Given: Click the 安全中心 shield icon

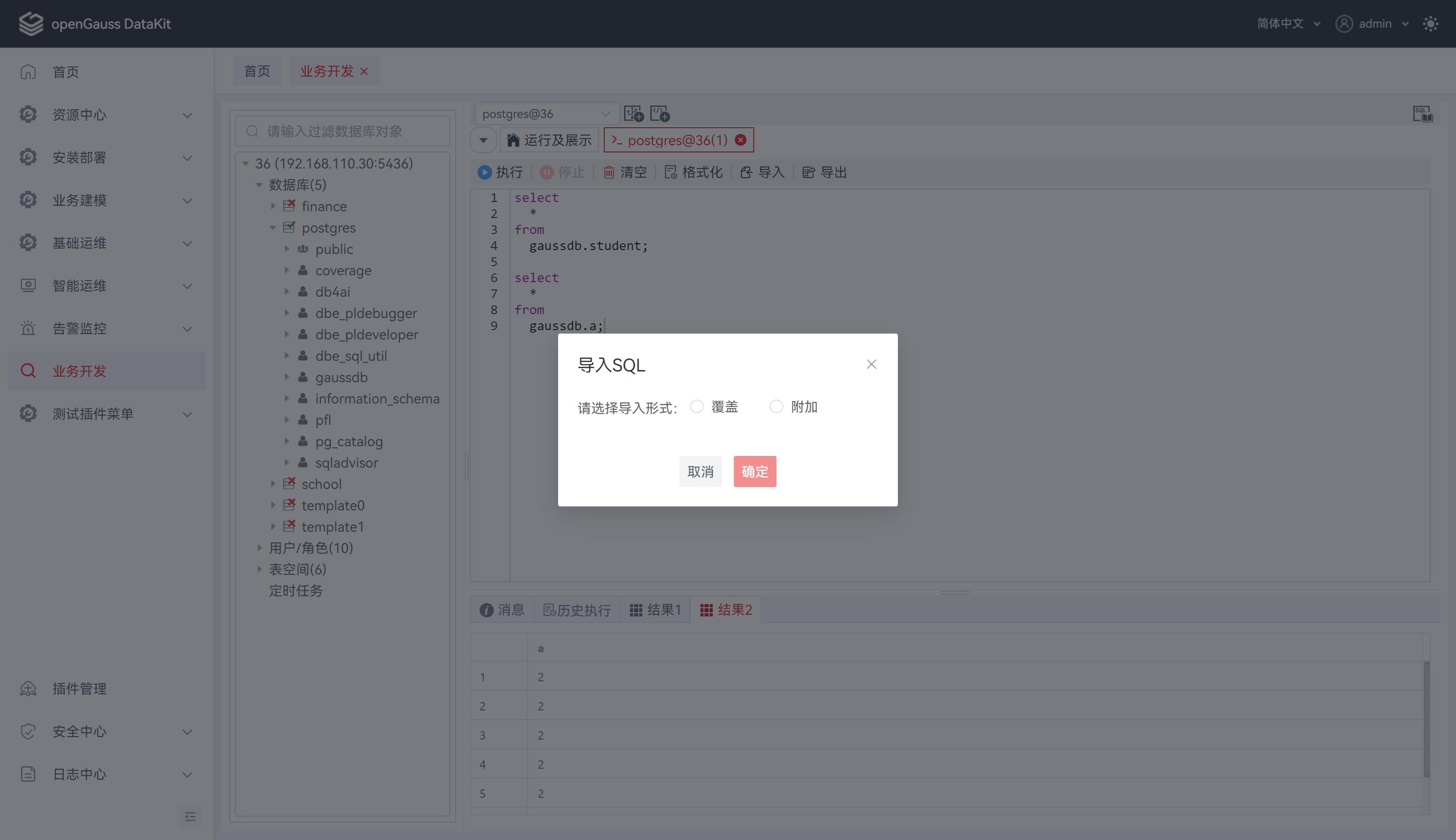Looking at the screenshot, I should pos(28,731).
